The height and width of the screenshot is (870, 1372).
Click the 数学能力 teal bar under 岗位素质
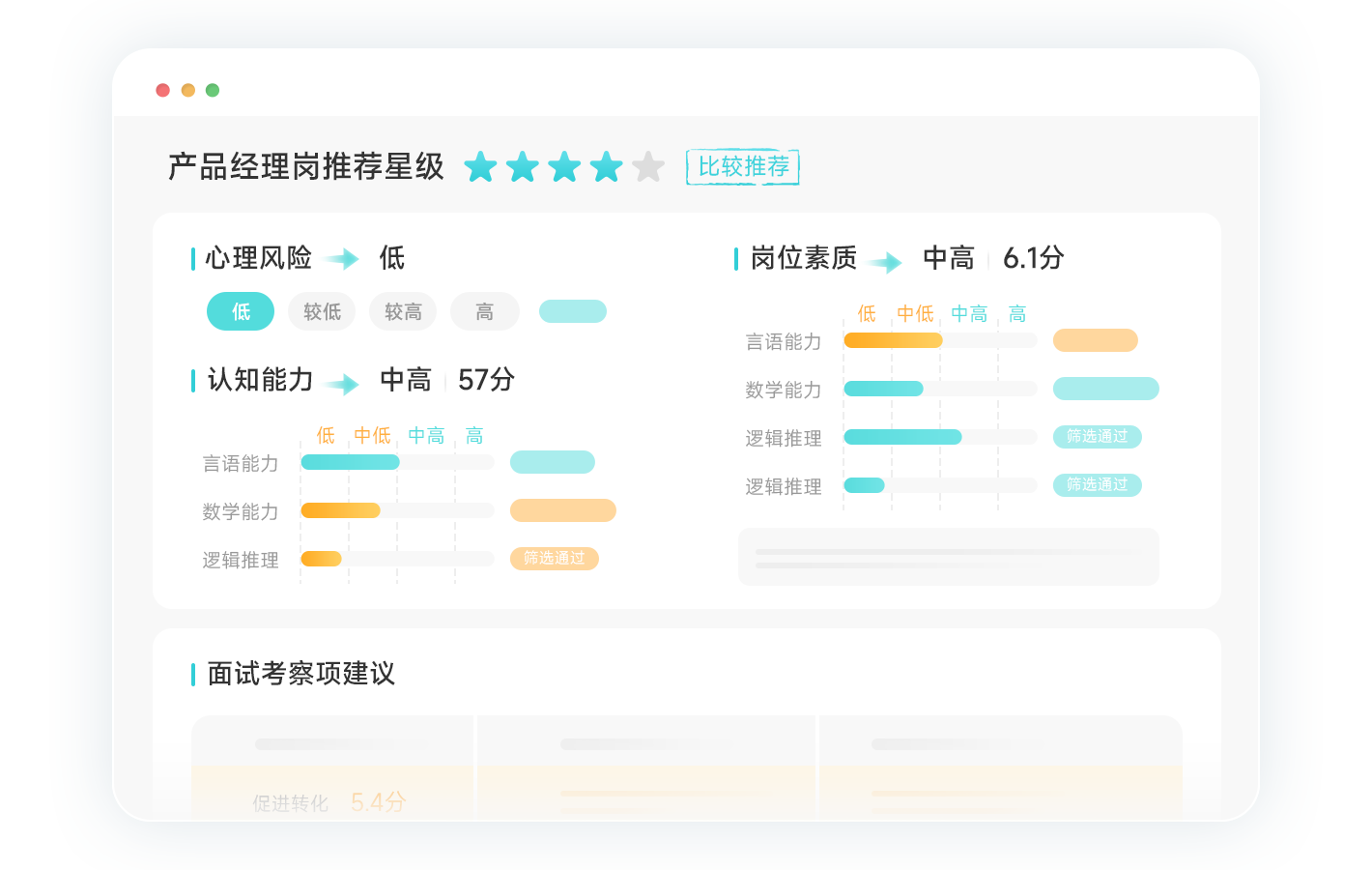pos(883,389)
